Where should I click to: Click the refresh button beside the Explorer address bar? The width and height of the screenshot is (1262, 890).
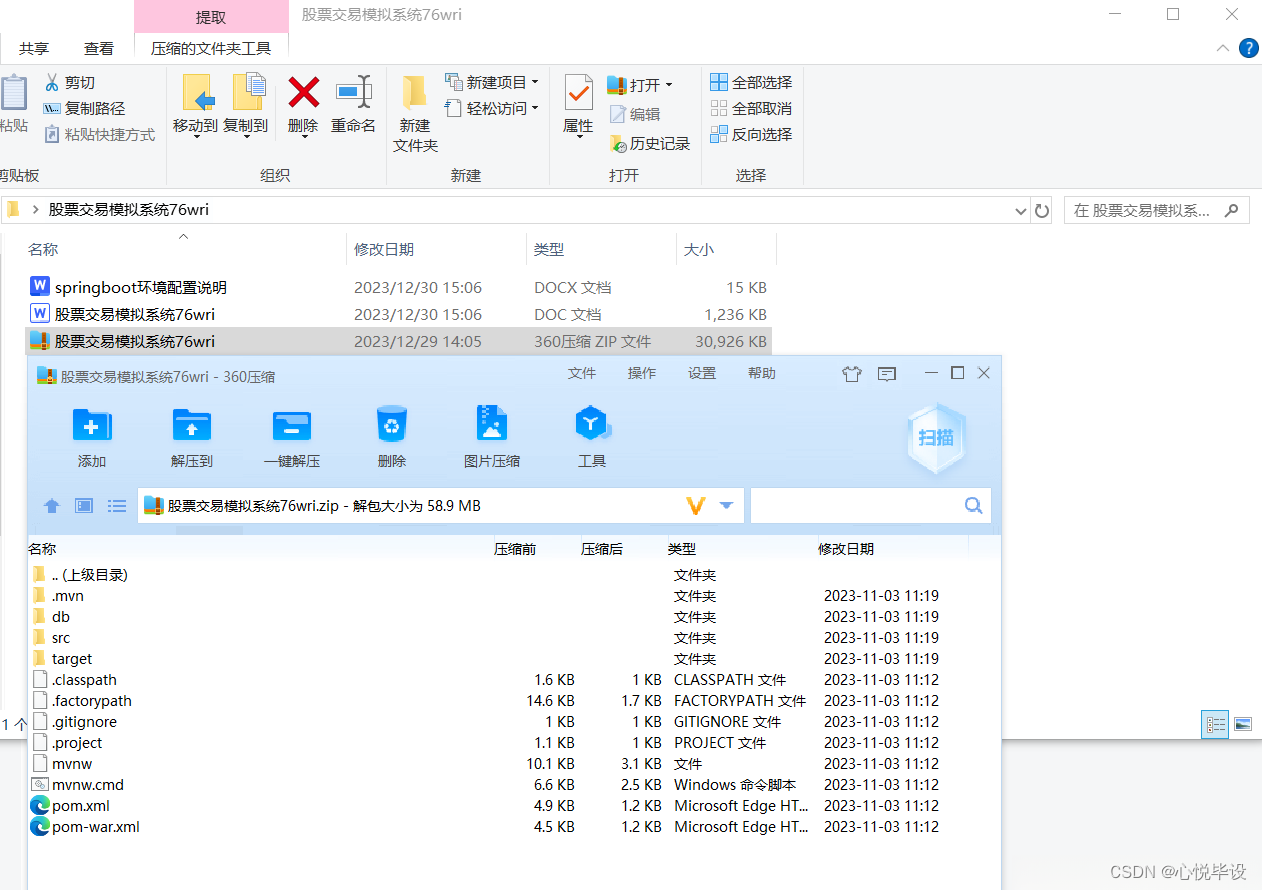[x=1042, y=211]
